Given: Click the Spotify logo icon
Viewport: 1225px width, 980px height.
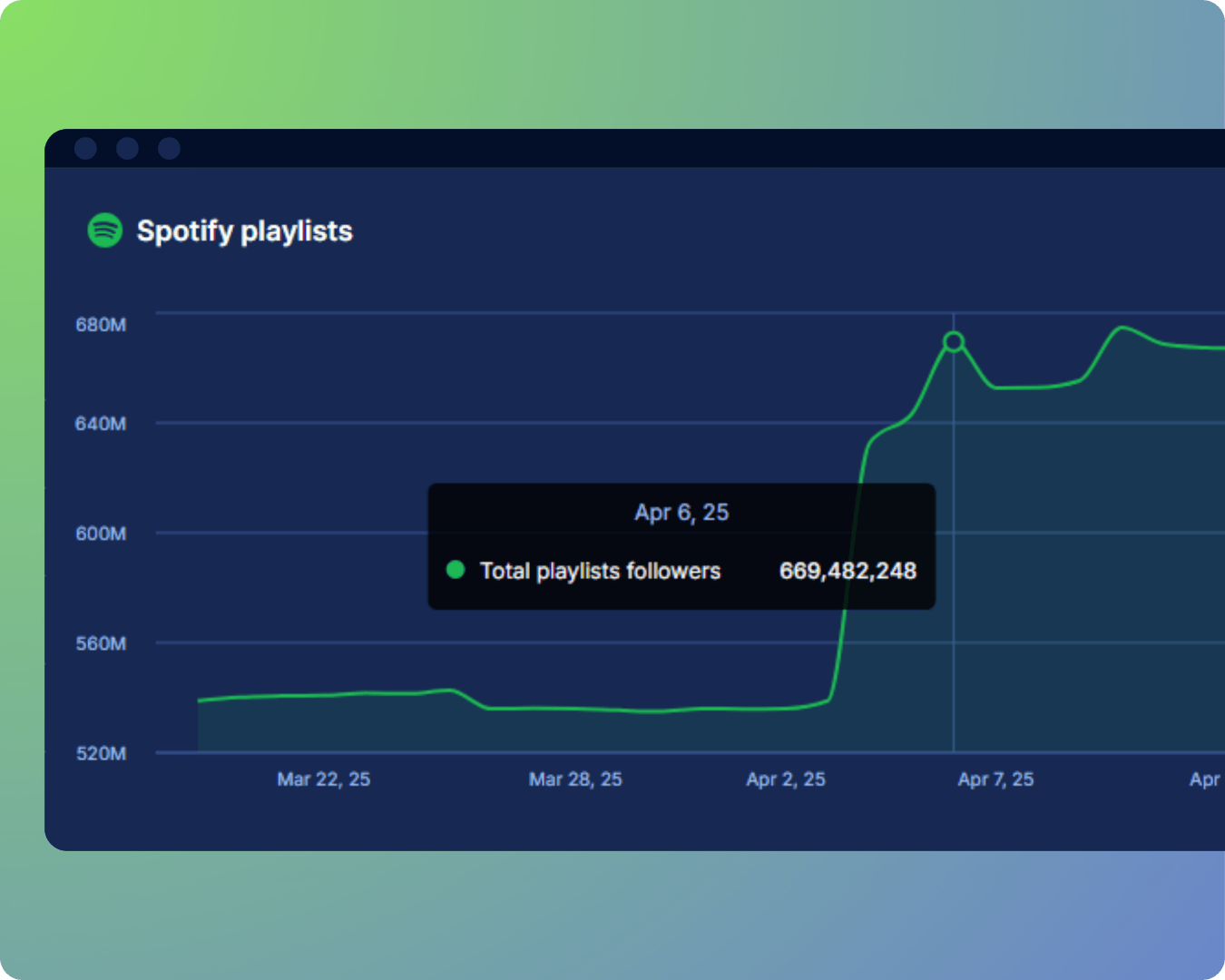Looking at the screenshot, I should [104, 231].
